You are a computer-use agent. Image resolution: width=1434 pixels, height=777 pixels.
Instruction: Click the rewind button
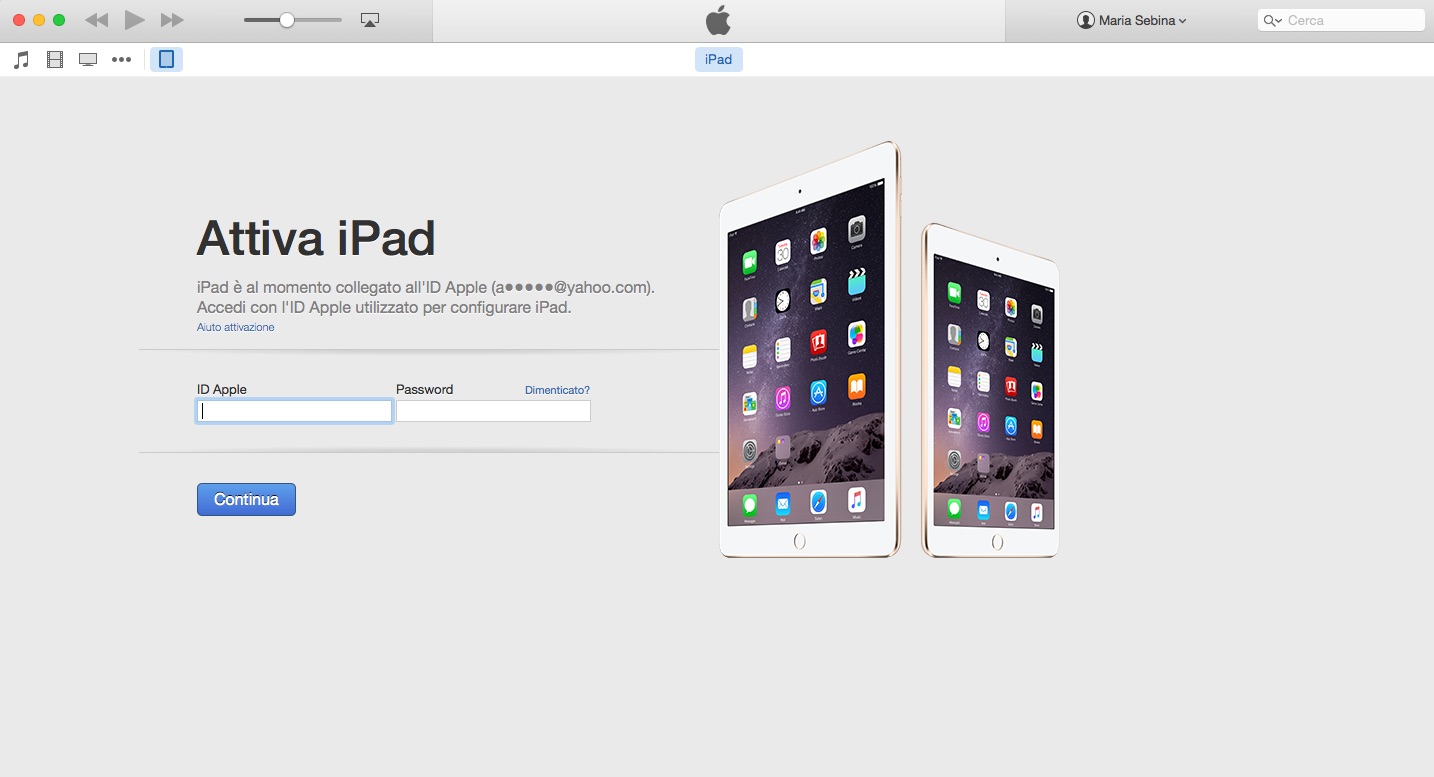96,20
